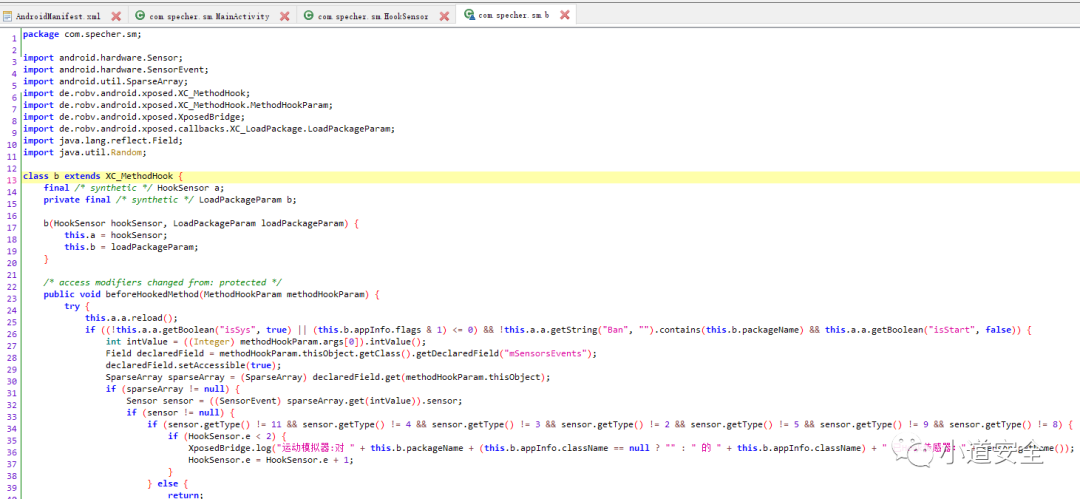
Task: Click the 'import android.hardware.SensorEvent;' line
Action: coord(116,70)
